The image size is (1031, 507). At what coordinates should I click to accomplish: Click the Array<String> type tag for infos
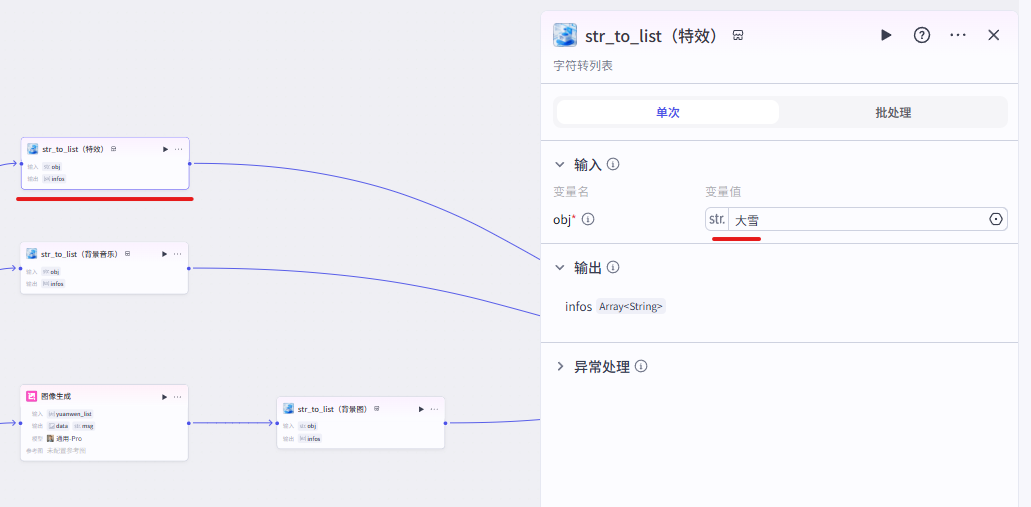[631, 306]
